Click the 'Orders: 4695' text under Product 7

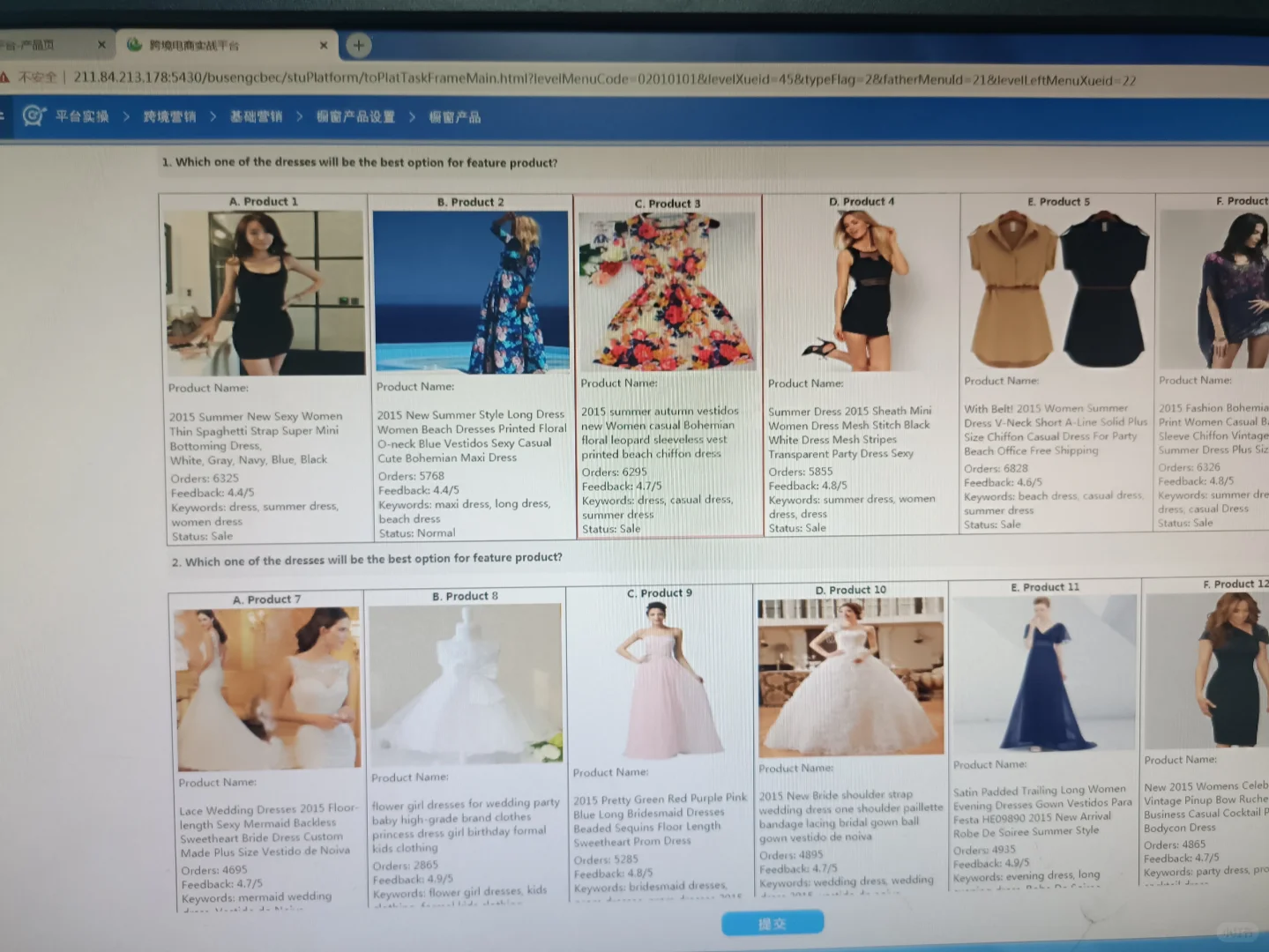(x=214, y=870)
